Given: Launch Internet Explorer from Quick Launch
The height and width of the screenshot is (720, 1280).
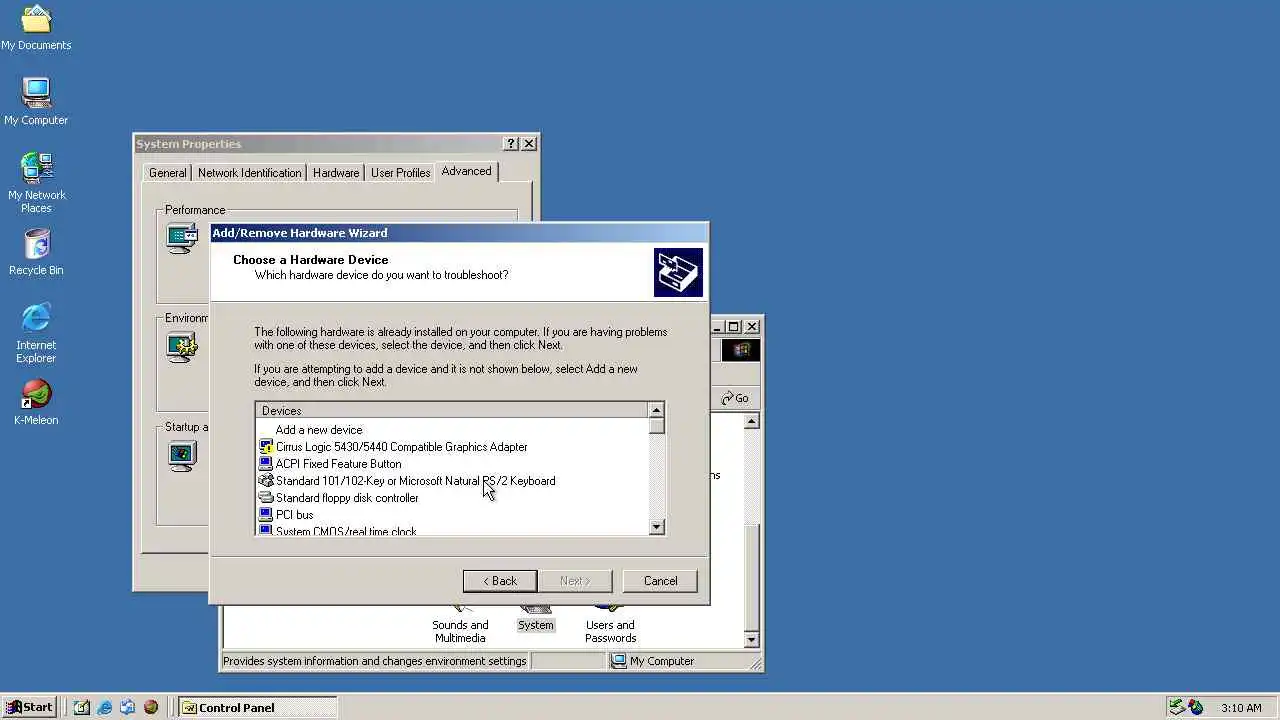Looking at the screenshot, I should point(105,707).
